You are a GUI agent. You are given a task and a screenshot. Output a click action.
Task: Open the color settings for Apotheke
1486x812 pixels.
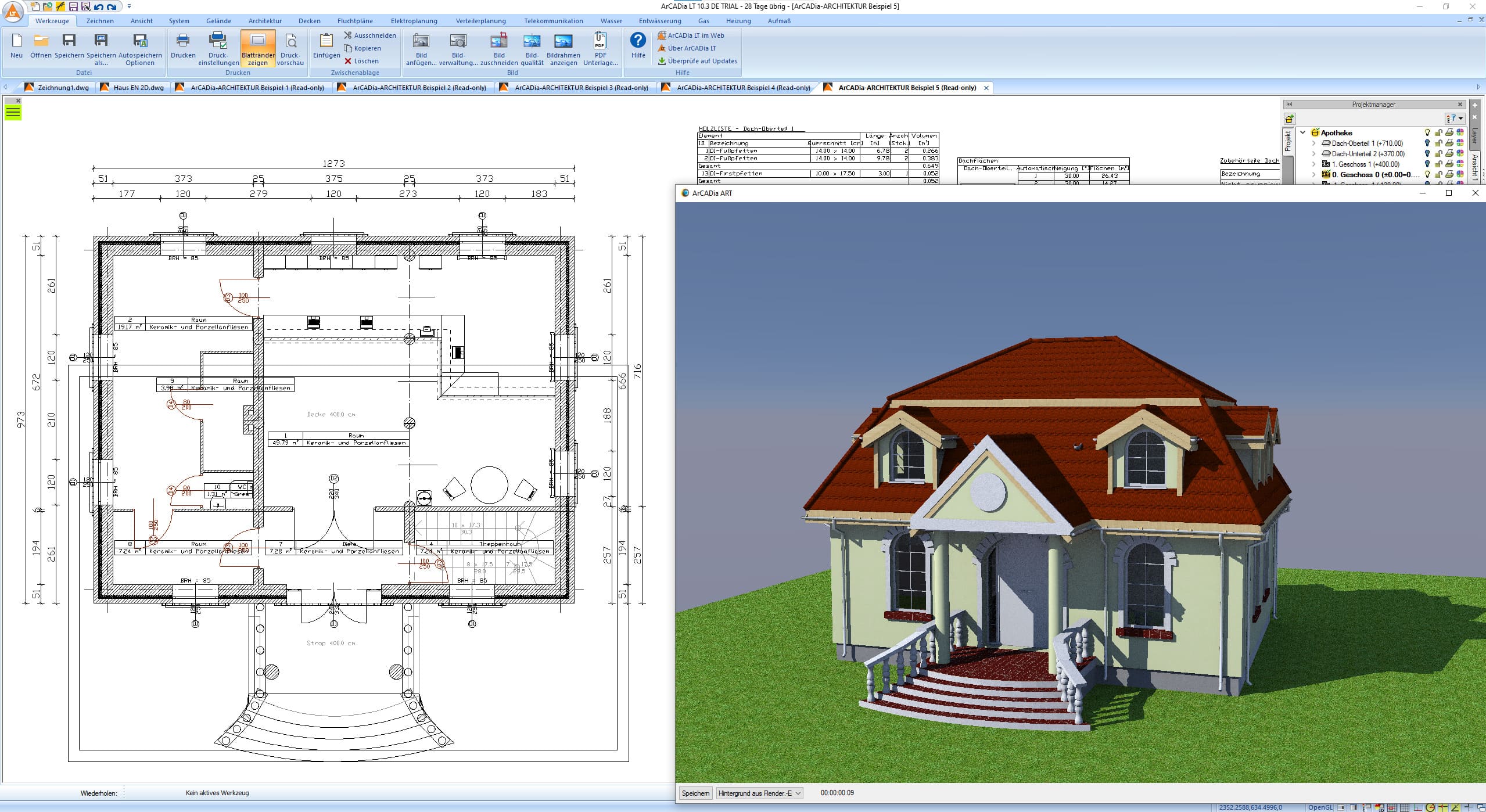1460,133
